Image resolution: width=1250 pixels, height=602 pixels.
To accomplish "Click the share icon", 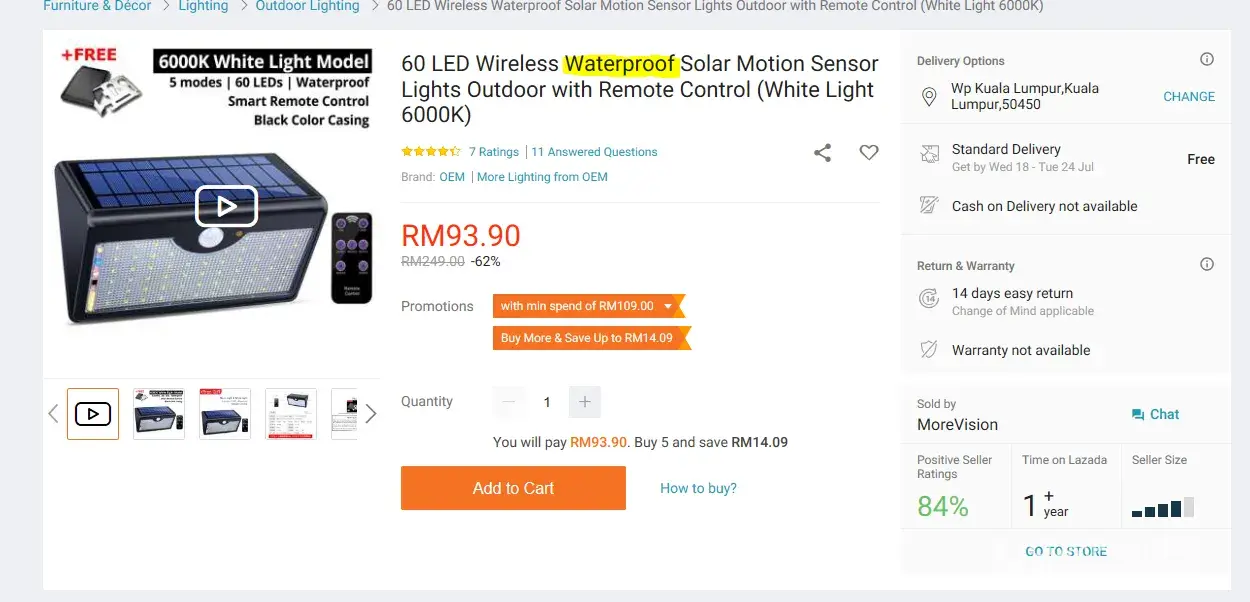I will 822,153.
